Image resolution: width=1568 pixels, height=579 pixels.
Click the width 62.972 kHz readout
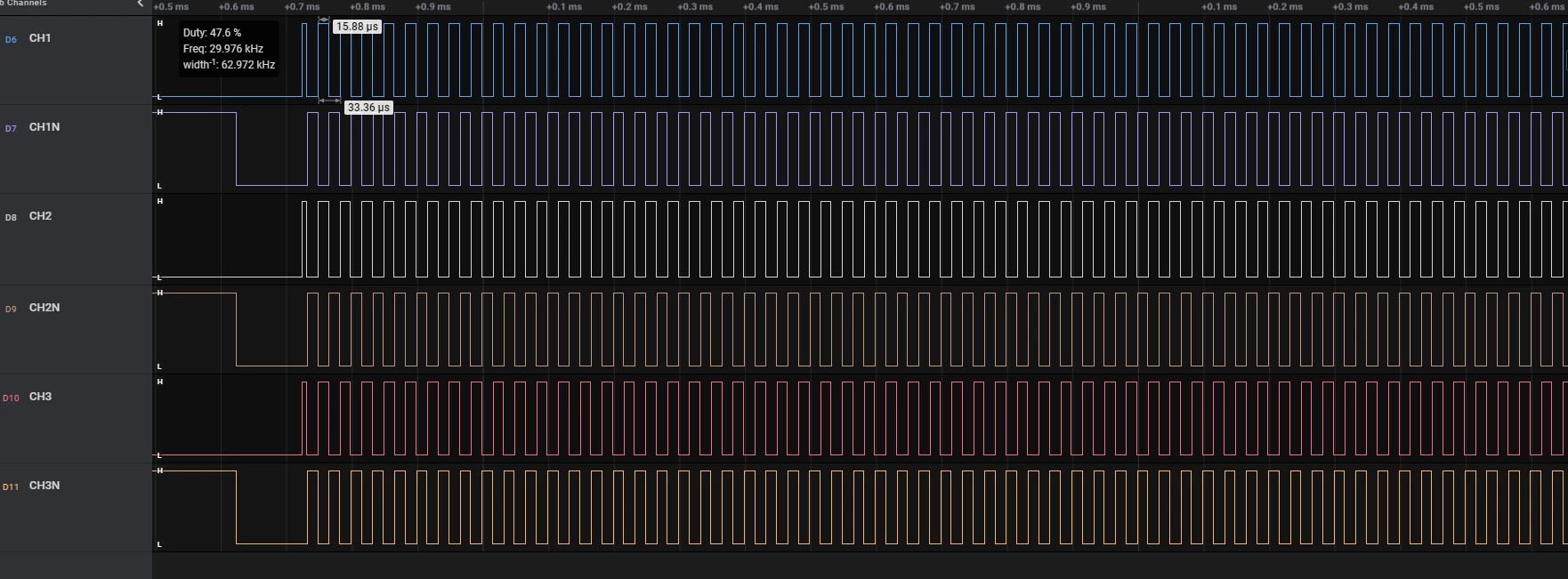pos(230,65)
